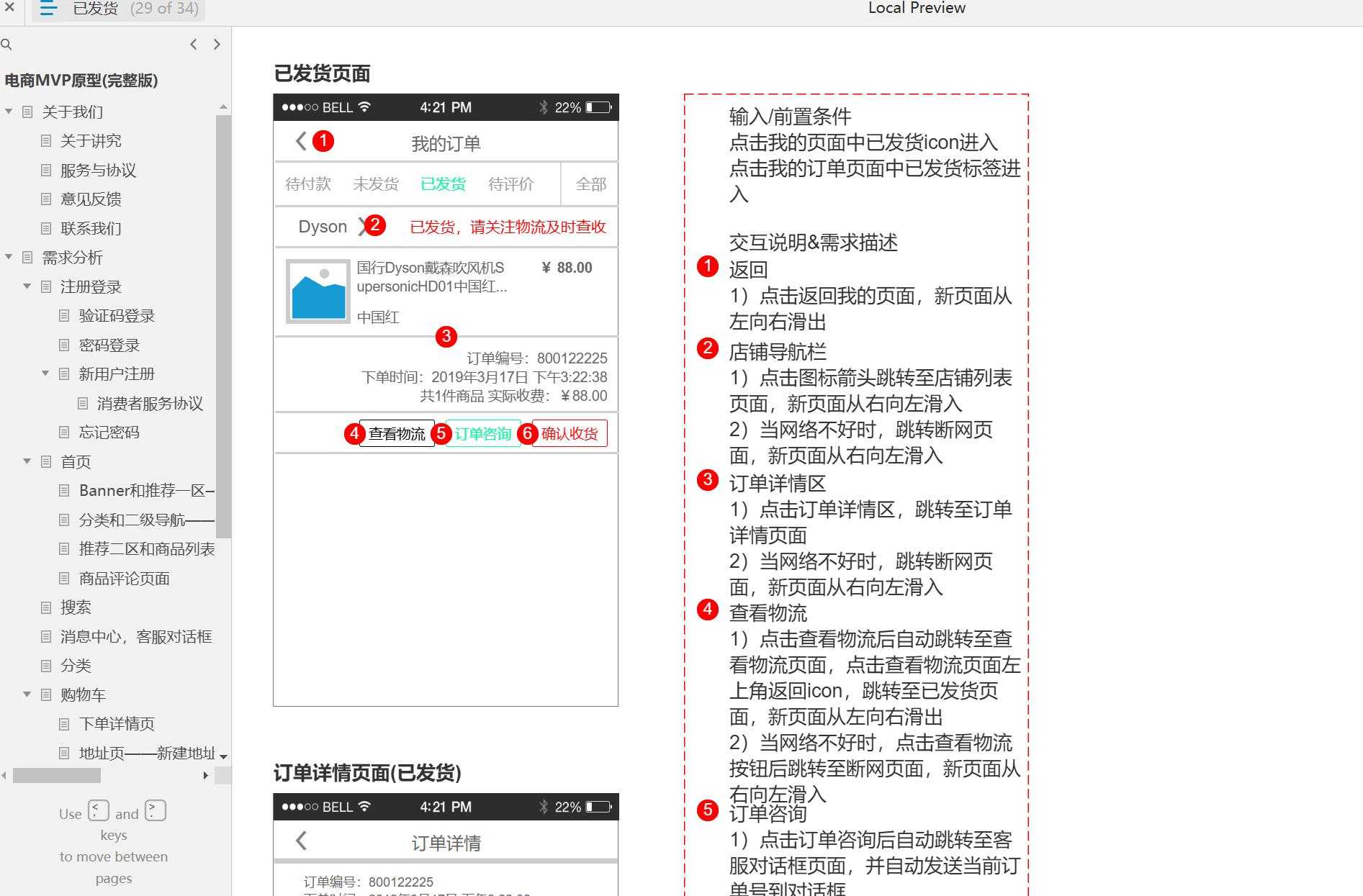Click the product image placeholder thumbnail
This screenshot has height=896, width=1363.
(x=317, y=292)
